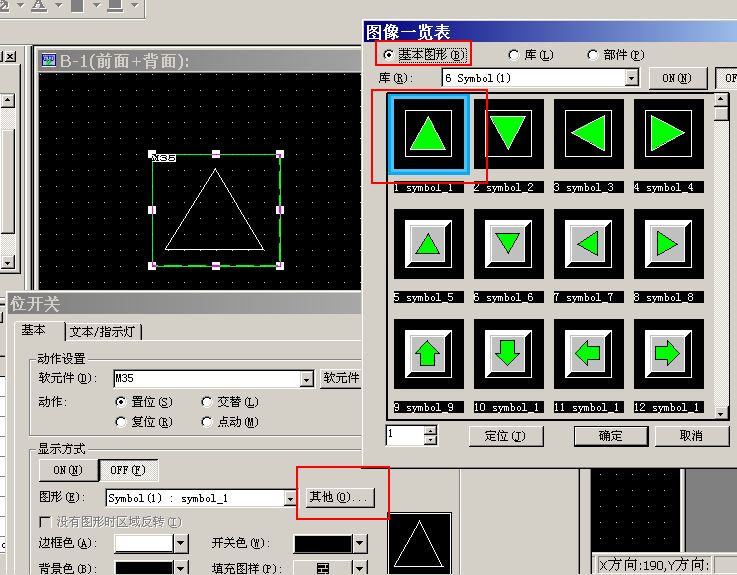Image resolution: width=737 pixels, height=575 pixels.
Task: Pick the symbol_8 small right triangle
Action: click(669, 243)
